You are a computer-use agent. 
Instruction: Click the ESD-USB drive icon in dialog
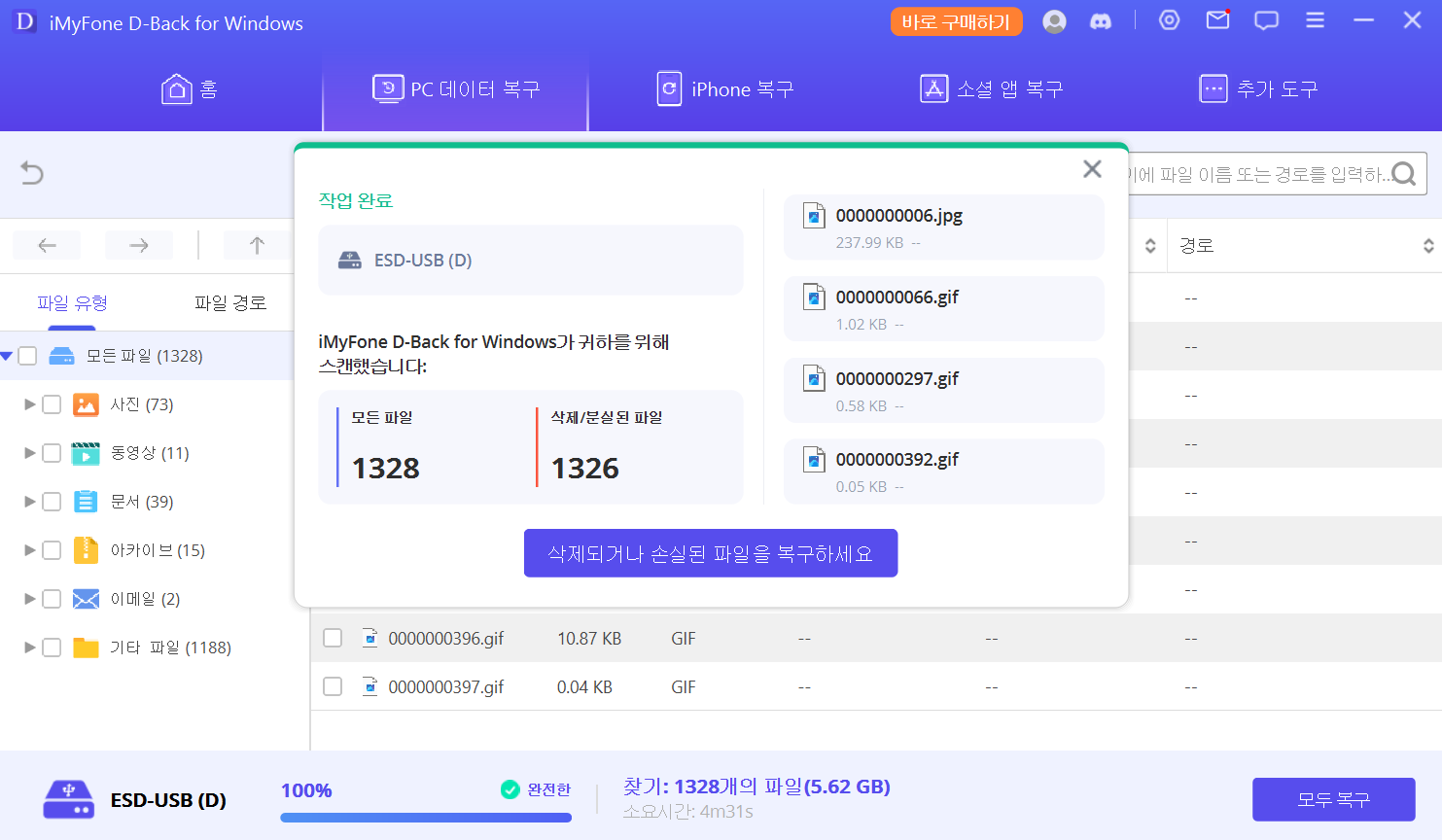pyautogui.click(x=349, y=261)
